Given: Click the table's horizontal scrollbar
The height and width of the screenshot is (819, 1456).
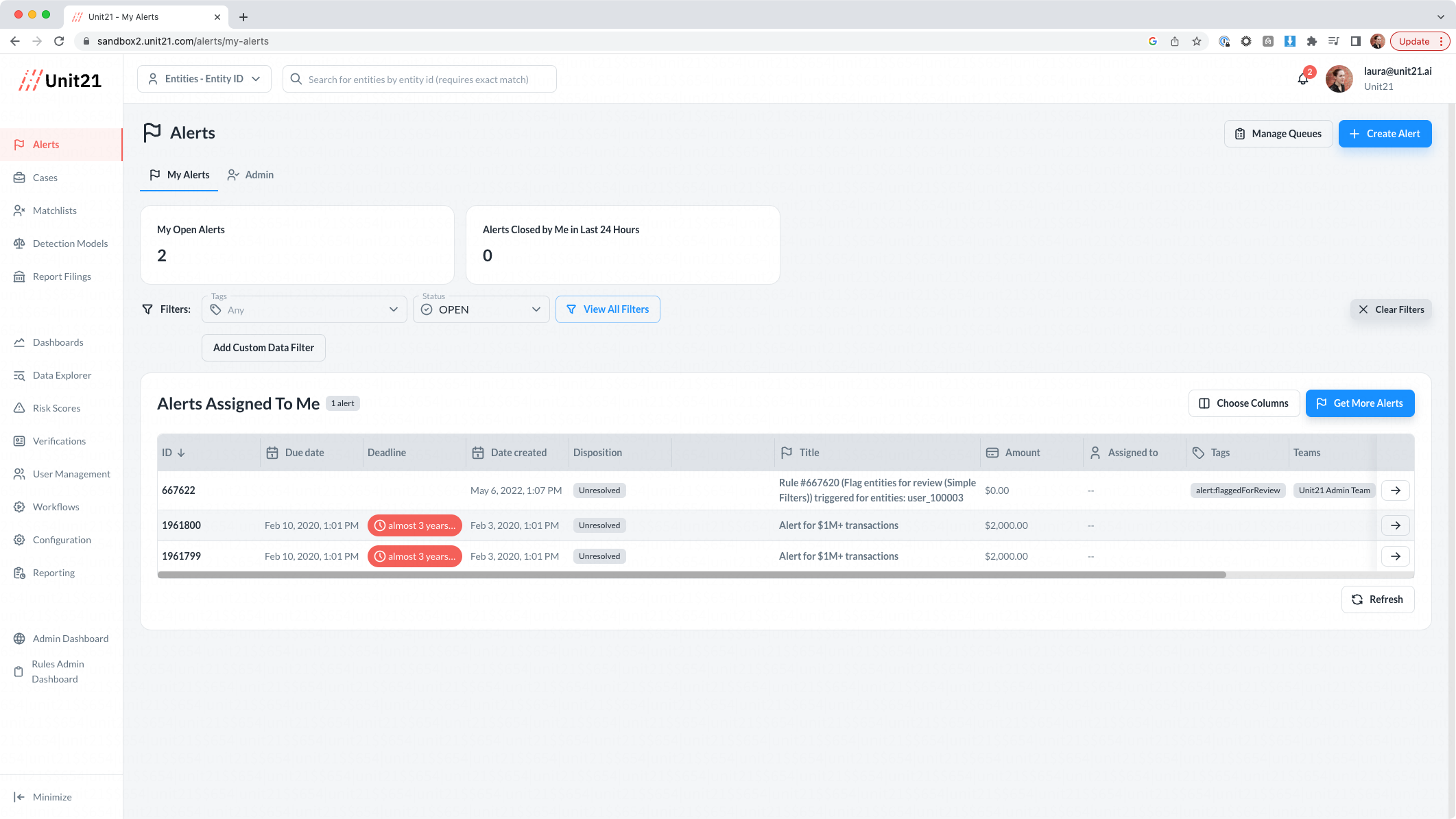Looking at the screenshot, I should [x=691, y=575].
